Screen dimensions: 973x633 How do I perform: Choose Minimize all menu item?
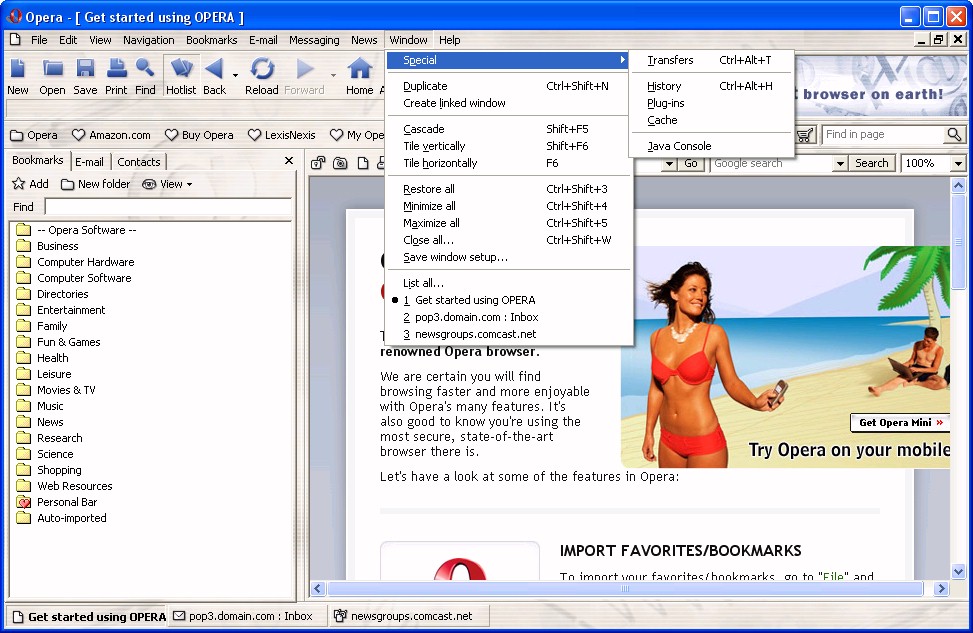[508, 205]
